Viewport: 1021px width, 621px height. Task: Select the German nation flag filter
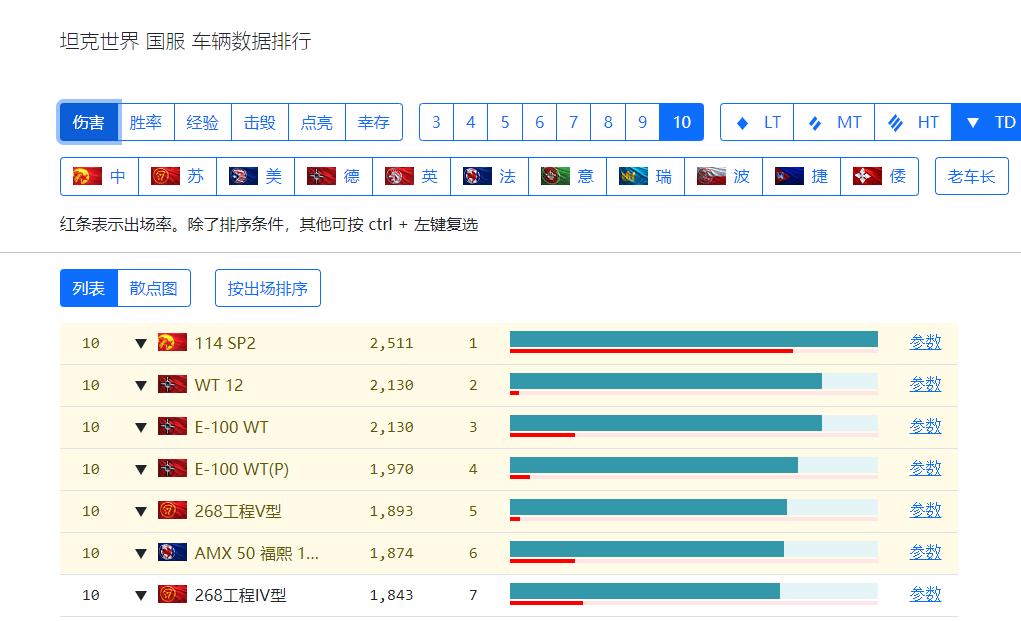coord(334,174)
